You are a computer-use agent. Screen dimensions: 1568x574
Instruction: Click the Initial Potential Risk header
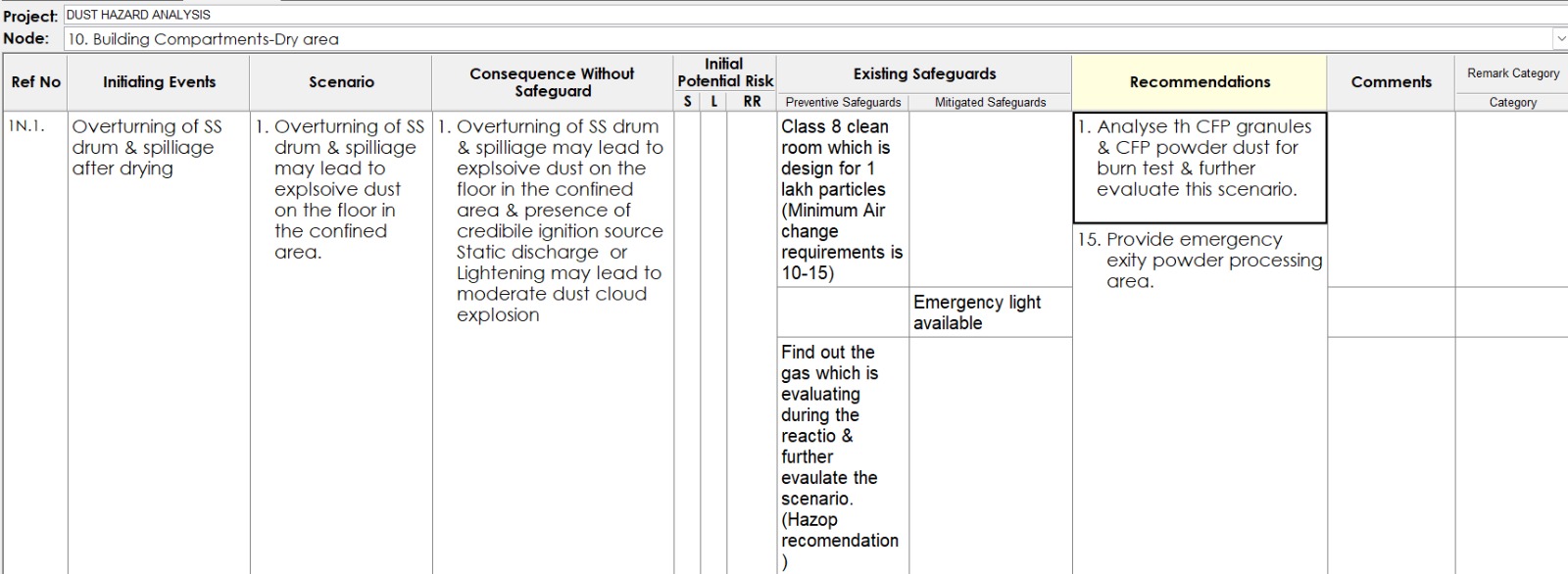(x=724, y=72)
